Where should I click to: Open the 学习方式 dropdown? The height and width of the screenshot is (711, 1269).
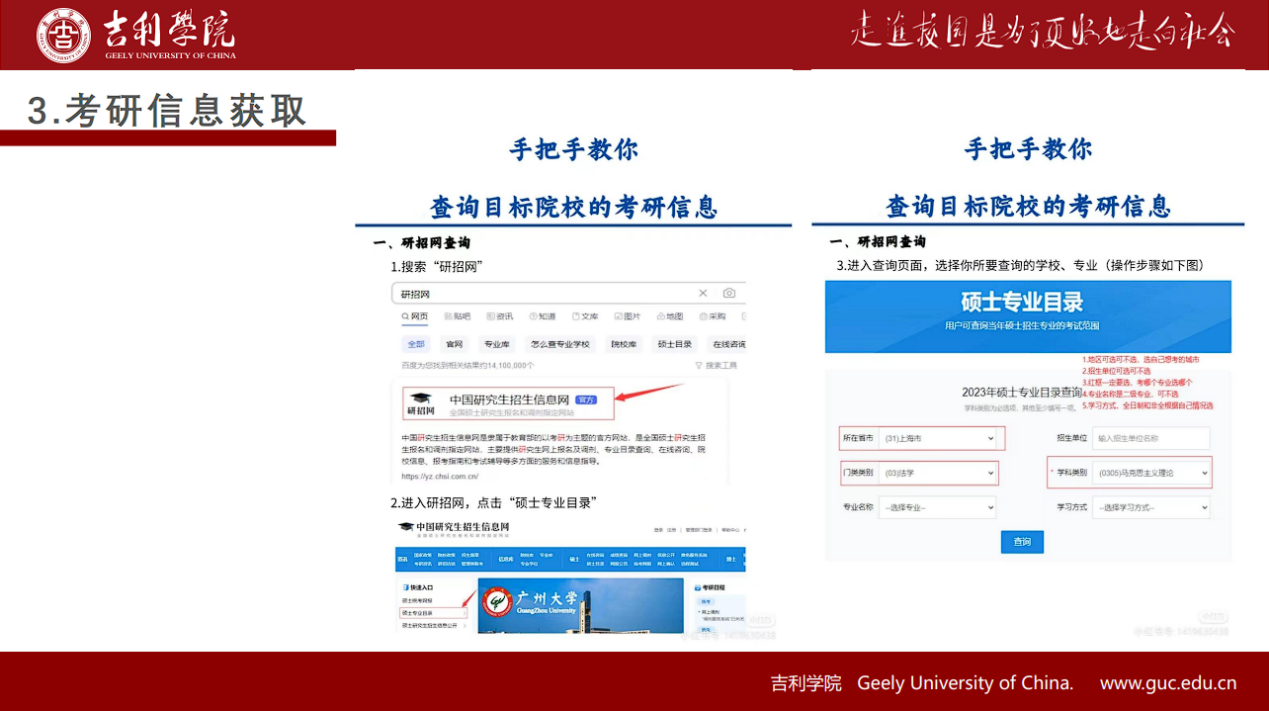click(x=1151, y=508)
